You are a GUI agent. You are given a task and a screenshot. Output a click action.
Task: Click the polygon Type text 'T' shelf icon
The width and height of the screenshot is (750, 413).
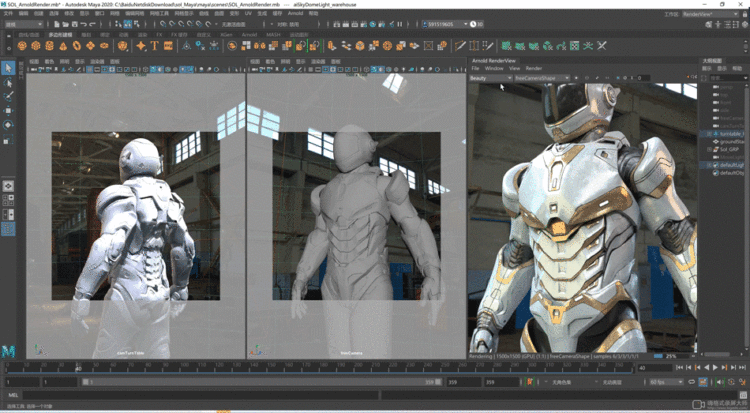pos(154,46)
